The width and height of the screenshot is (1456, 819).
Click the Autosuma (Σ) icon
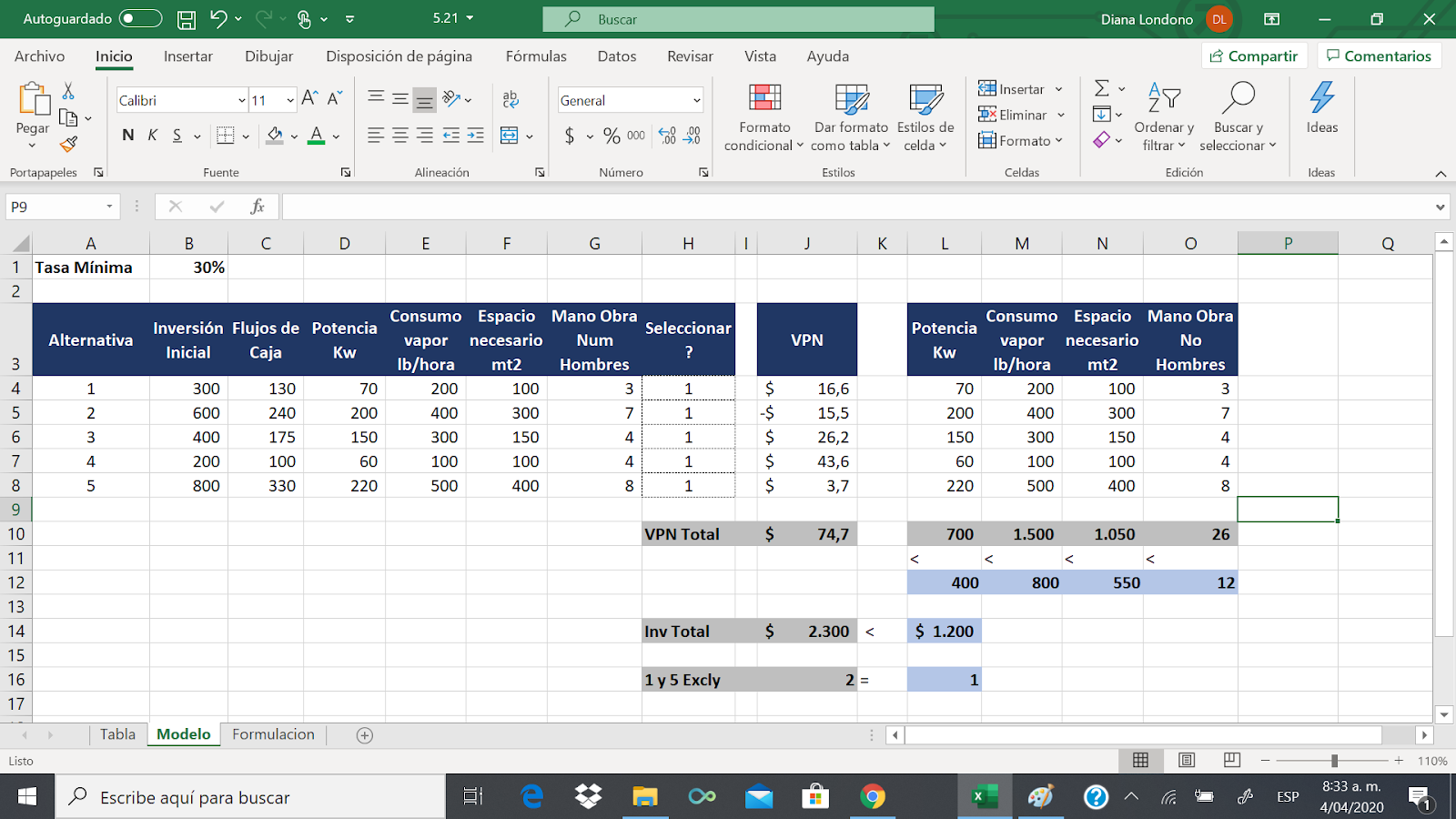[x=1102, y=88]
